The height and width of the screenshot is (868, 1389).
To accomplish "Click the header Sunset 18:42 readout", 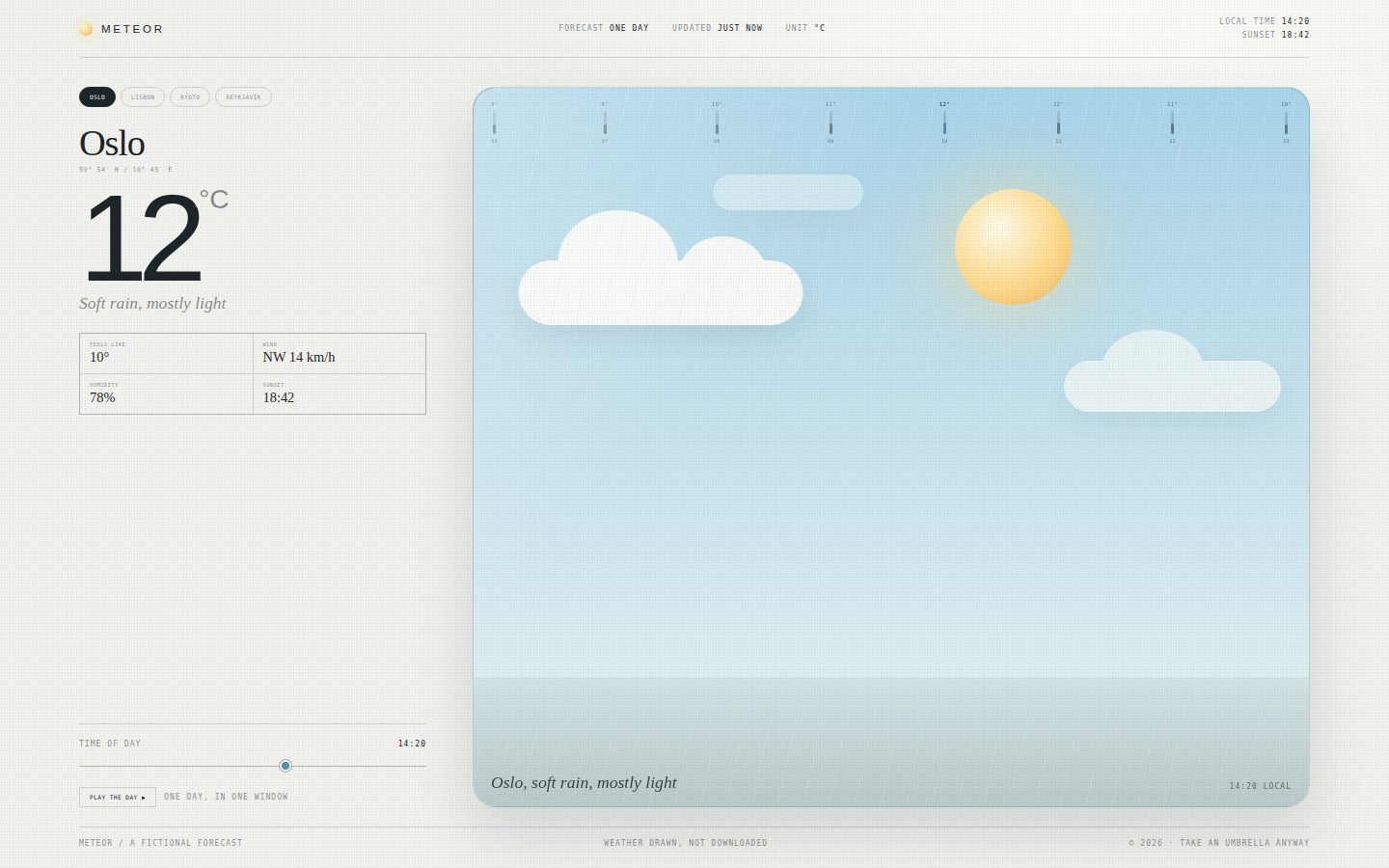I will (x=1276, y=35).
